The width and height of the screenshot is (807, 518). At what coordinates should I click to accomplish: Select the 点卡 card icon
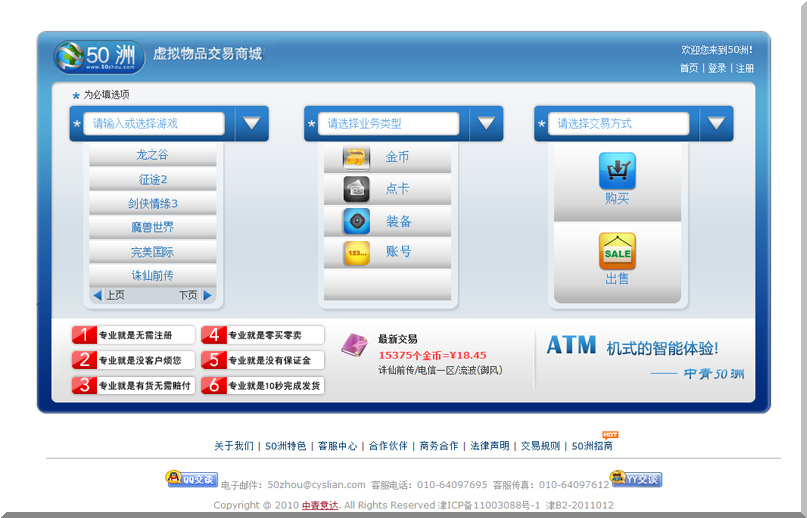click(357, 189)
